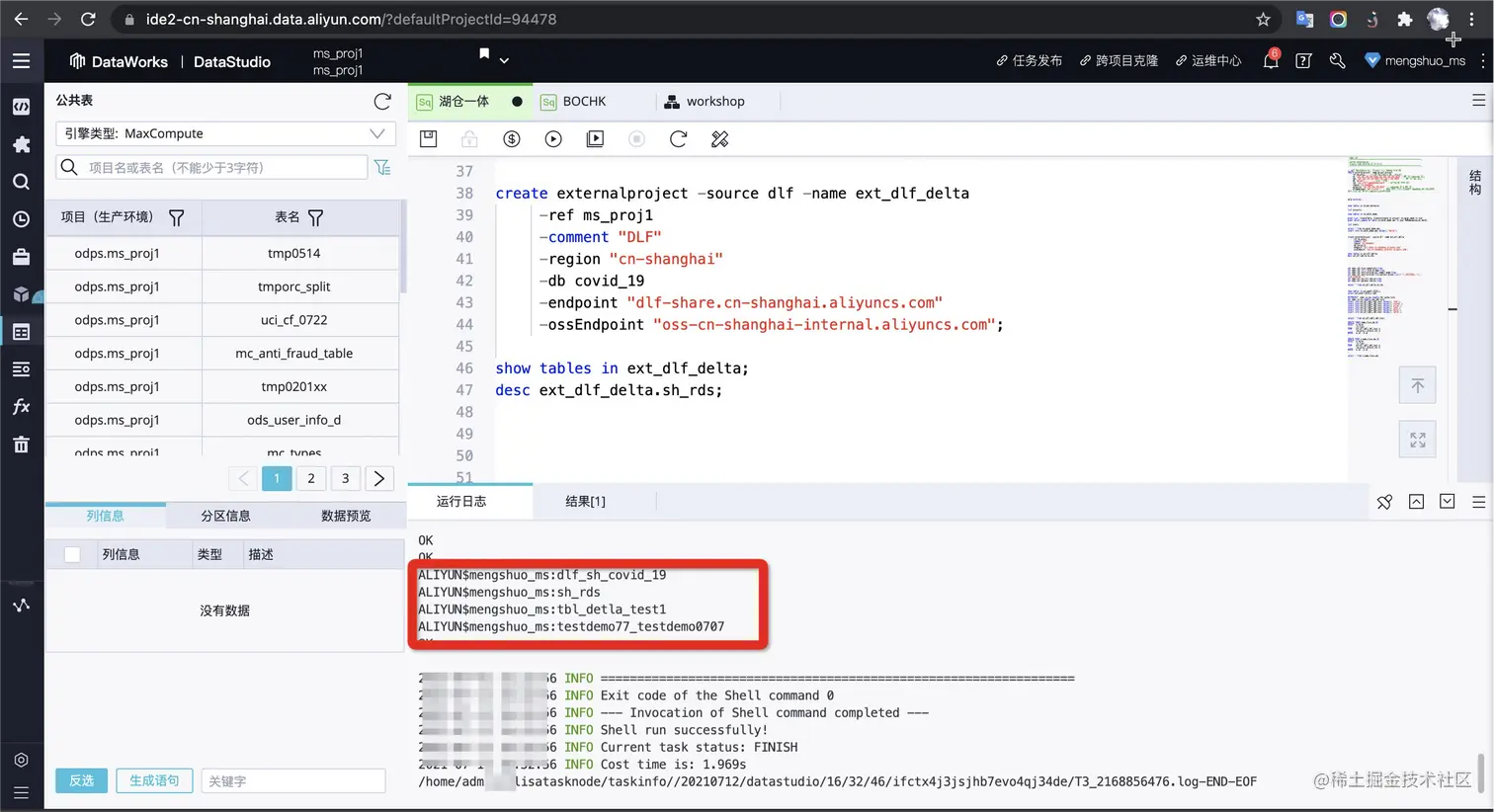
Task: Open the 运行日志 tab
Action: coord(461,501)
